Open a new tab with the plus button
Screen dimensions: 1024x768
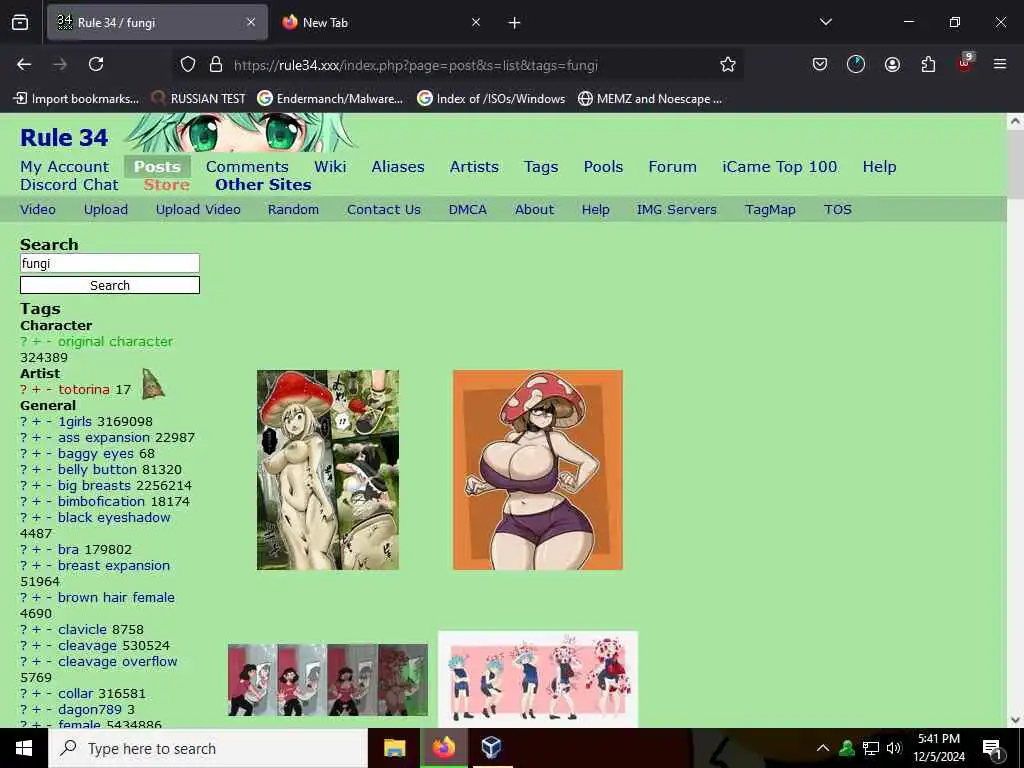[x=515, y=23]
